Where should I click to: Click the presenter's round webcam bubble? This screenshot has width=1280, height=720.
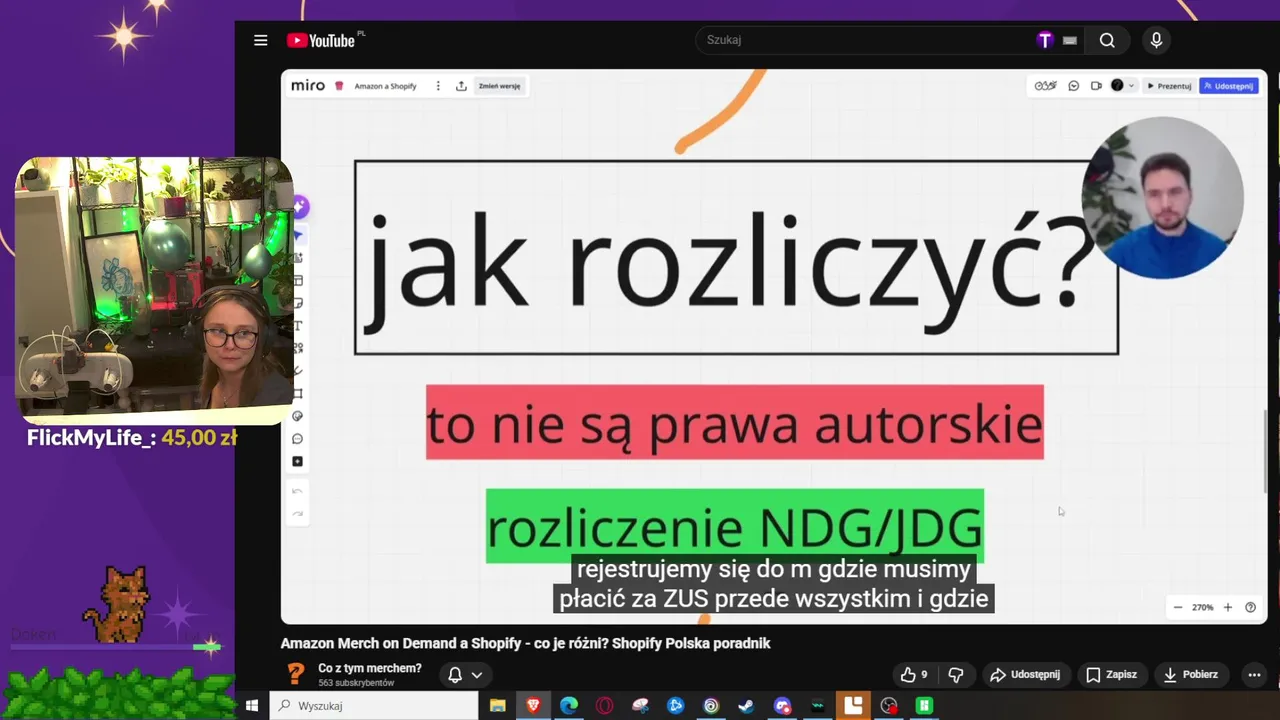(1163, 197)
